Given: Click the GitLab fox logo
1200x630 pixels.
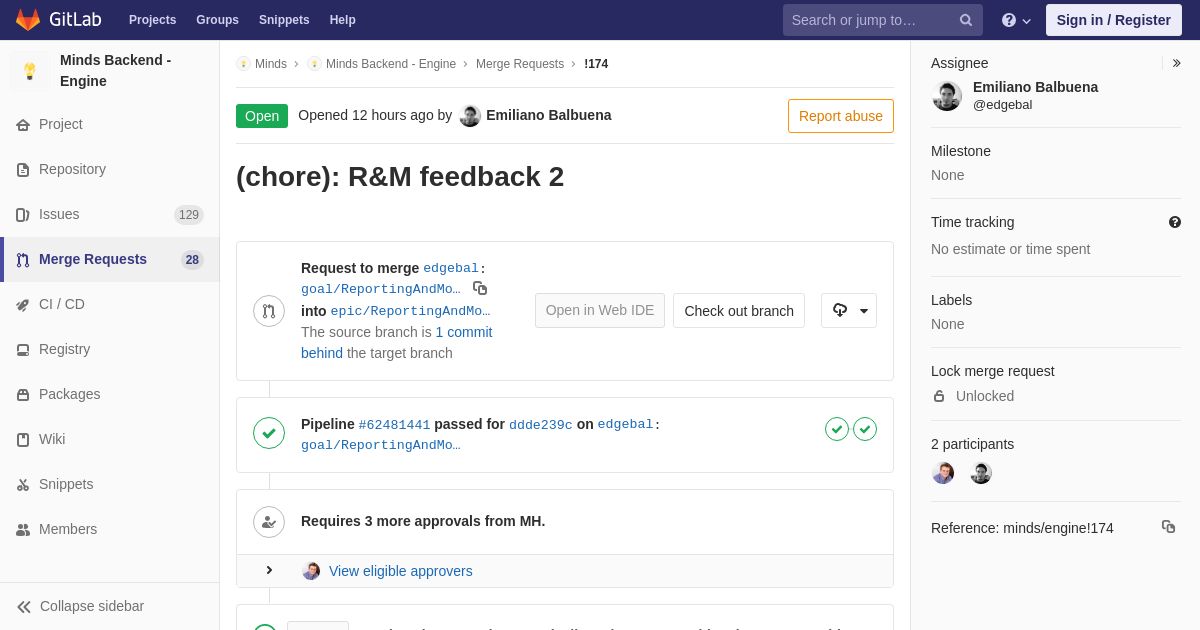Looking at the screenshot, I should [28, 20].
